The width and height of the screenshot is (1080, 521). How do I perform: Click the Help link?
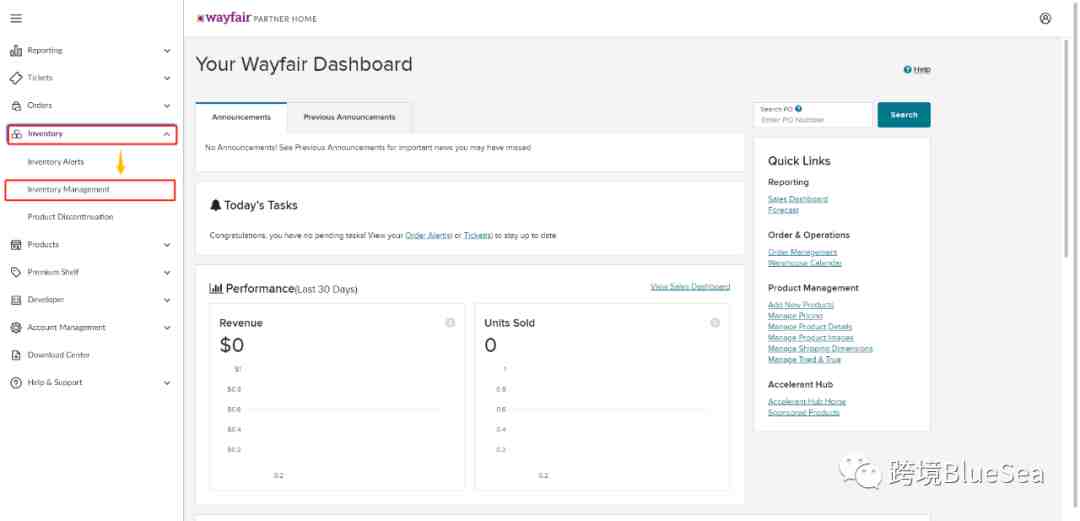click(x=917, y=70)
